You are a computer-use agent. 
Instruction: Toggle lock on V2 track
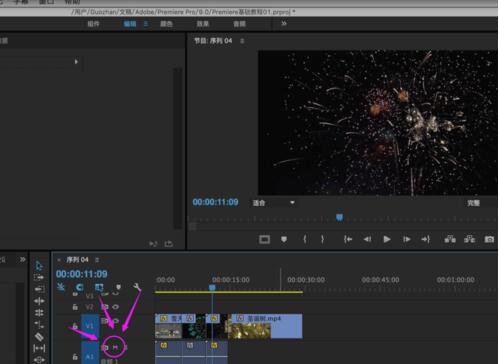75,307
